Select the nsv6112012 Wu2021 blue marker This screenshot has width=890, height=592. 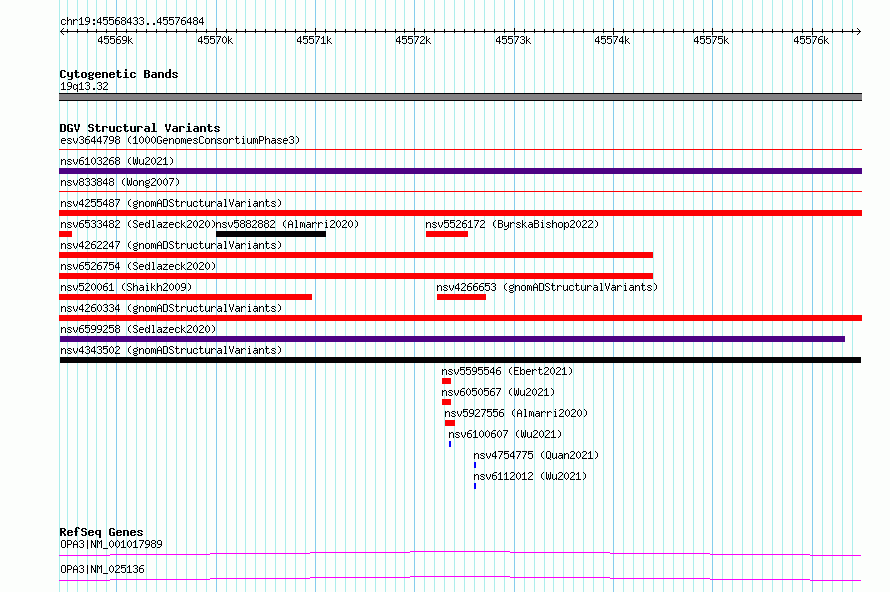tap(475, 486)
